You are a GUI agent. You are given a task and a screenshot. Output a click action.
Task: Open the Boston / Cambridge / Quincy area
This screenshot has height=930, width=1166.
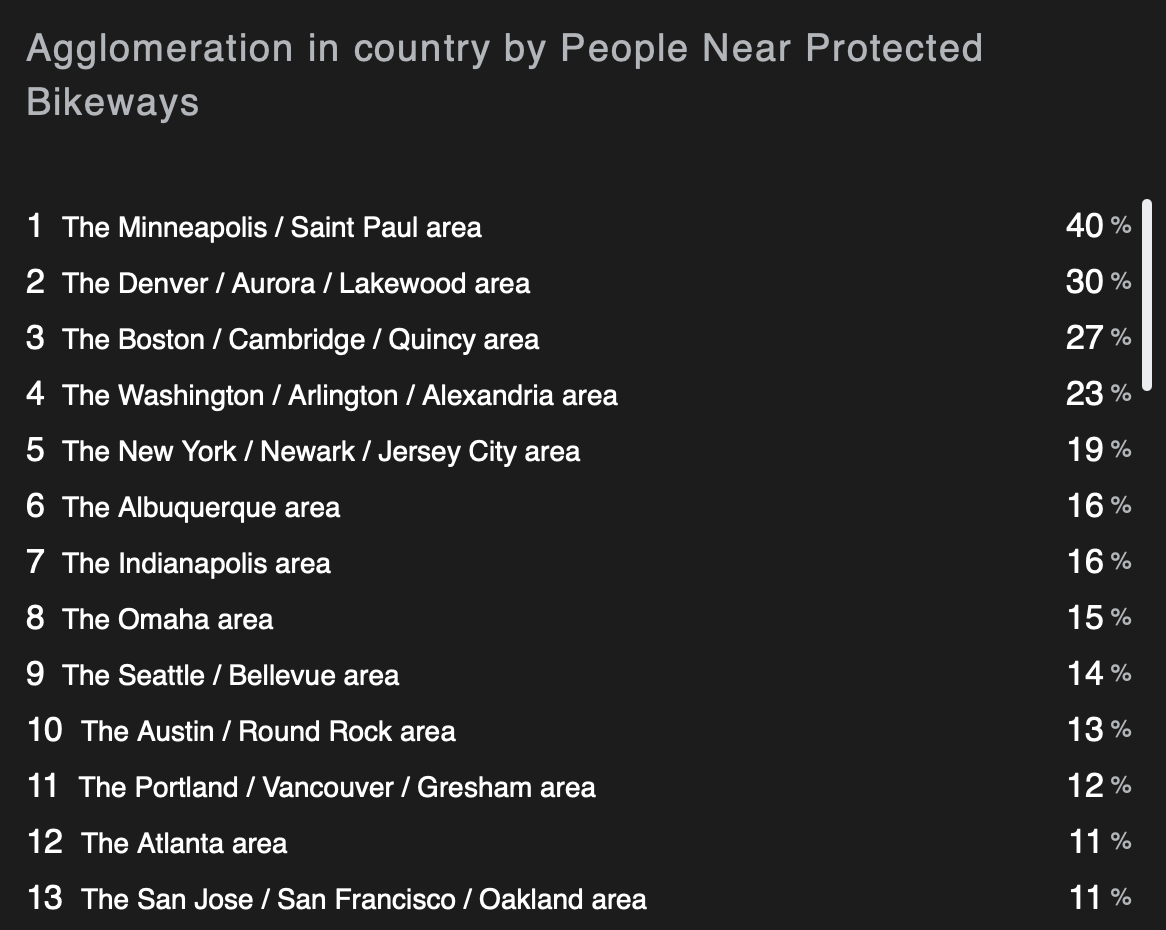(300, 339)
